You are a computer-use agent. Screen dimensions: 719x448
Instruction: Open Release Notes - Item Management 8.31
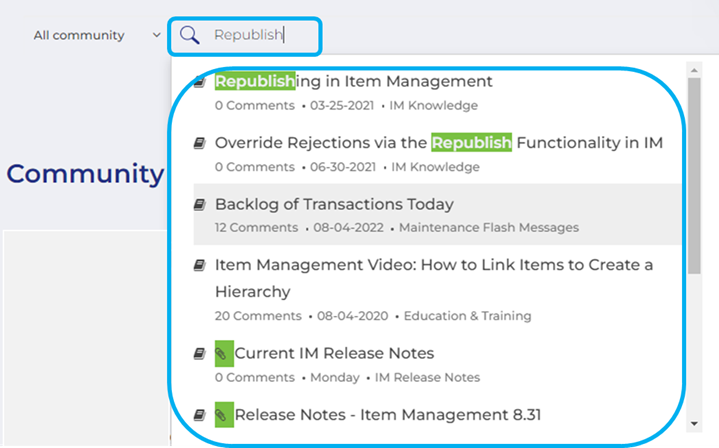pyautogui.click(x=388, y=414)
